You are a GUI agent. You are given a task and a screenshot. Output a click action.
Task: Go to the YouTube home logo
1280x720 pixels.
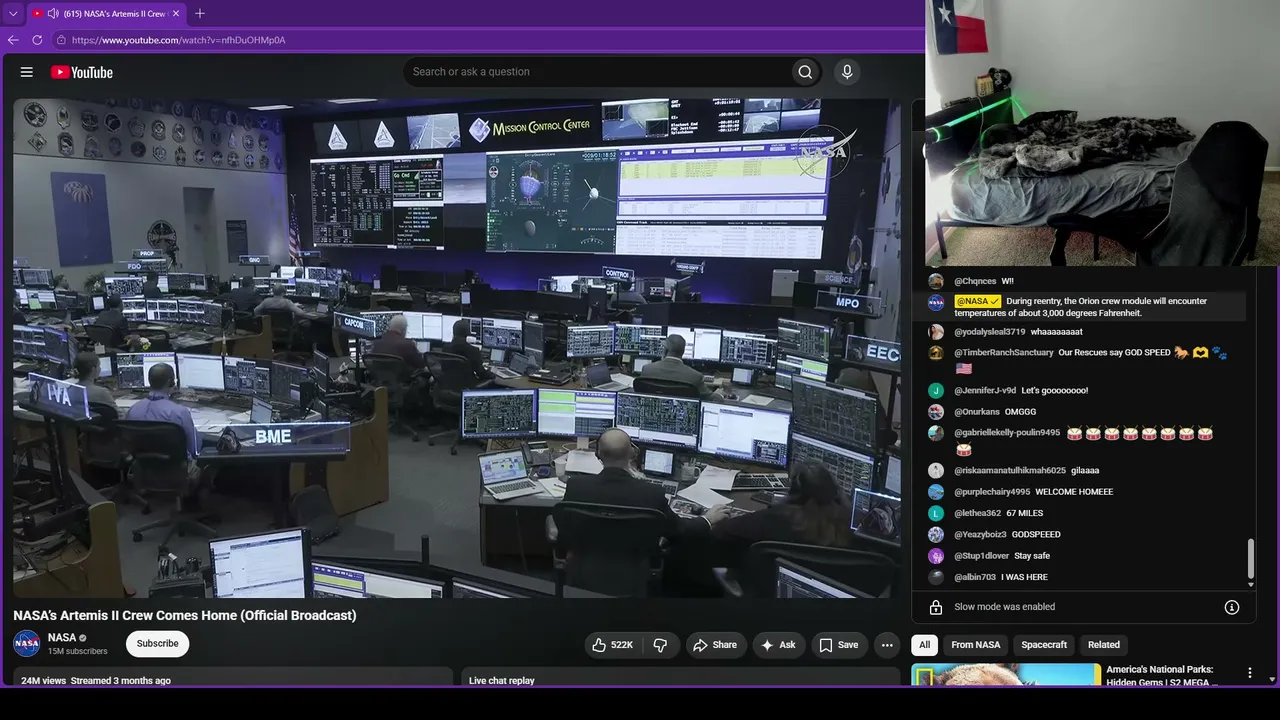(82, 72)
